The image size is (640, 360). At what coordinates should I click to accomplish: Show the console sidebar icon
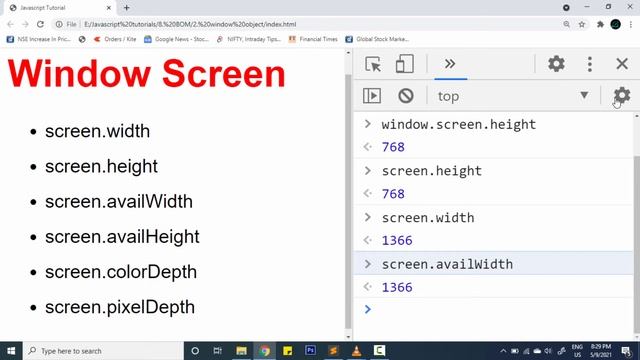pyautogui.click(x=372, y=96)
